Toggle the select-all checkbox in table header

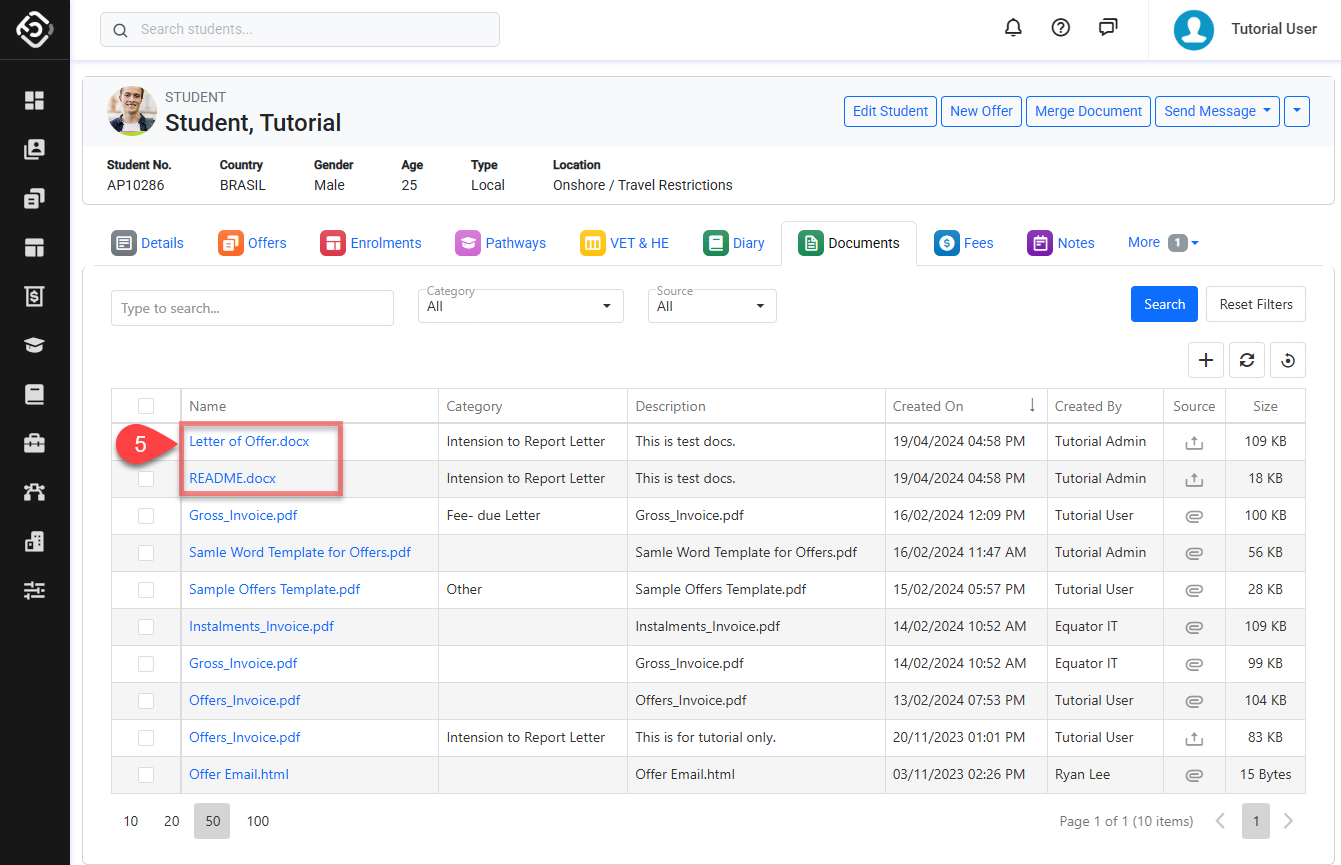[x=146, y=406]
